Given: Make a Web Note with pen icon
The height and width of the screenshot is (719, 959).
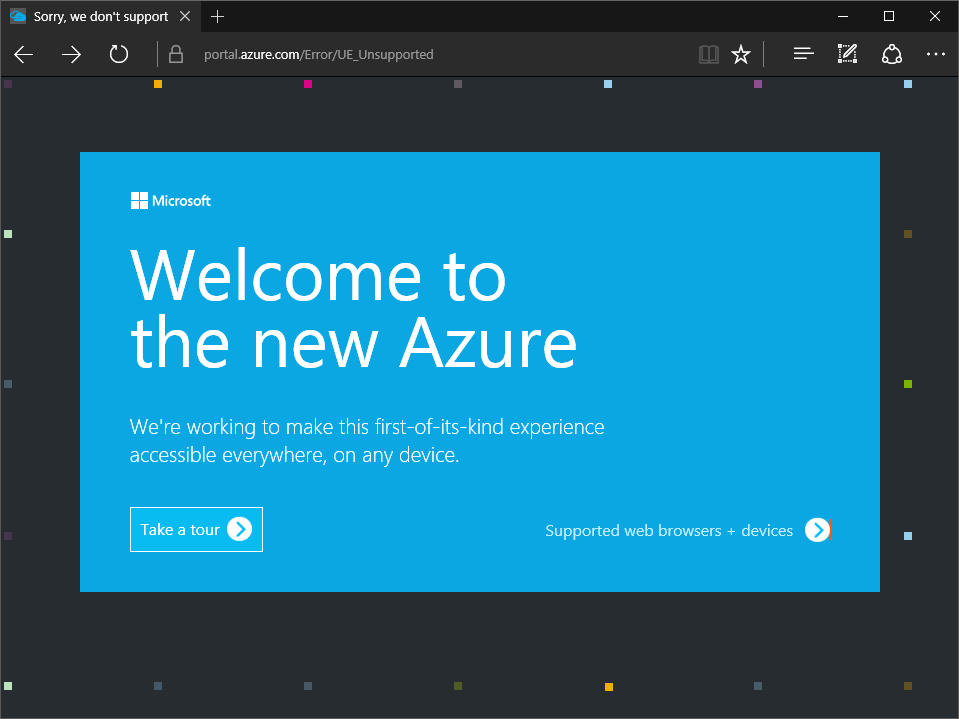Looking at the screenshot, I should [x=847, y=54].
